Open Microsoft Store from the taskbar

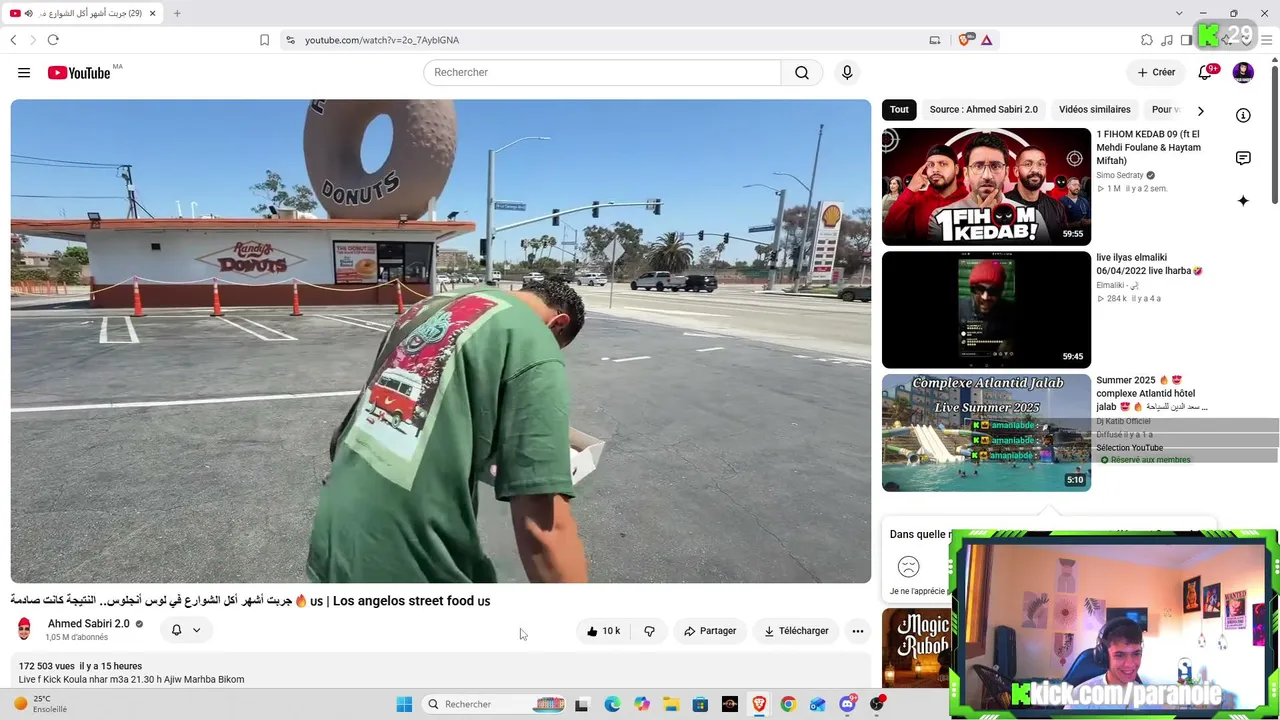(x=700, y=704)
